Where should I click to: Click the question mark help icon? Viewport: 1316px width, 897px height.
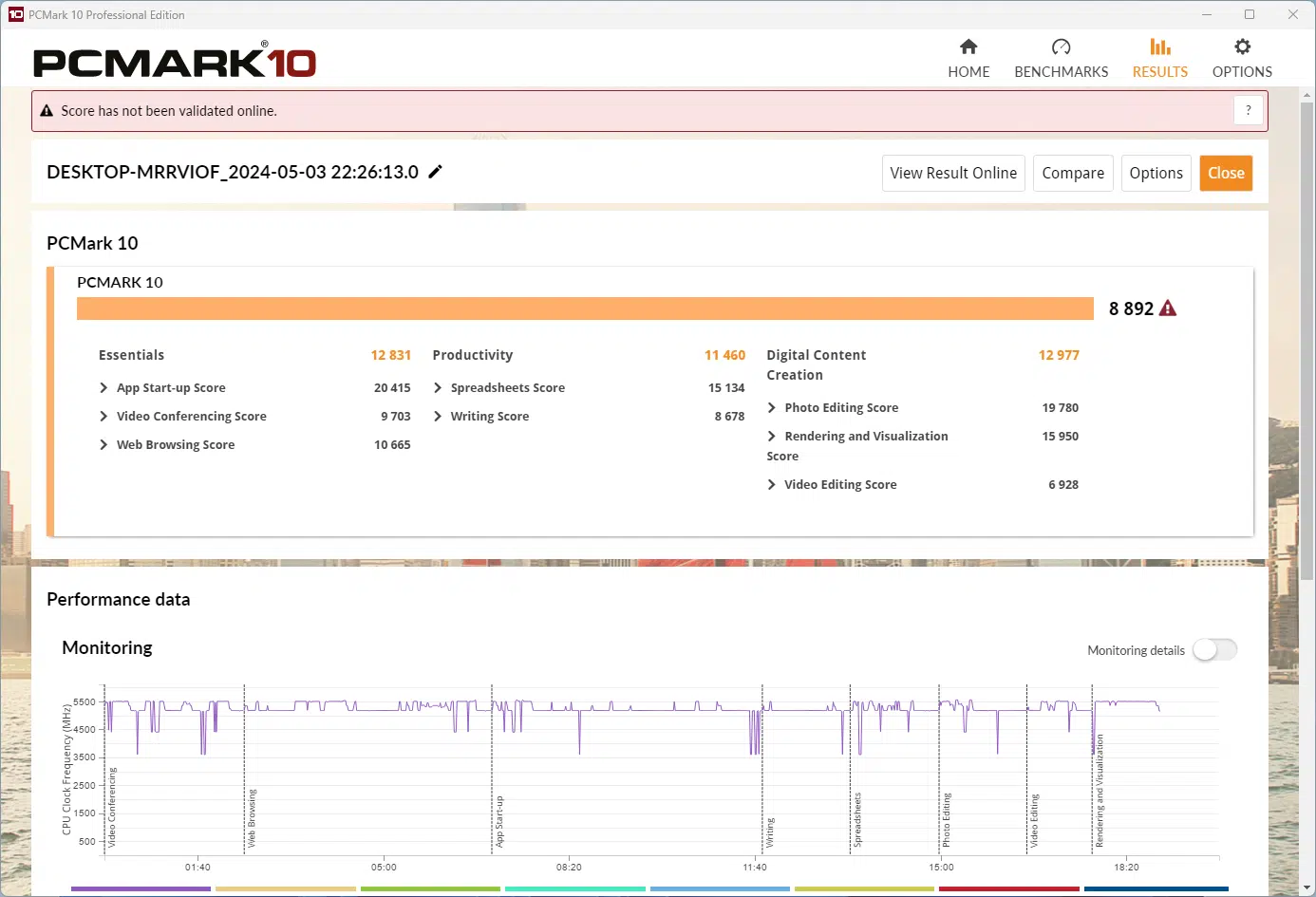1248,110
